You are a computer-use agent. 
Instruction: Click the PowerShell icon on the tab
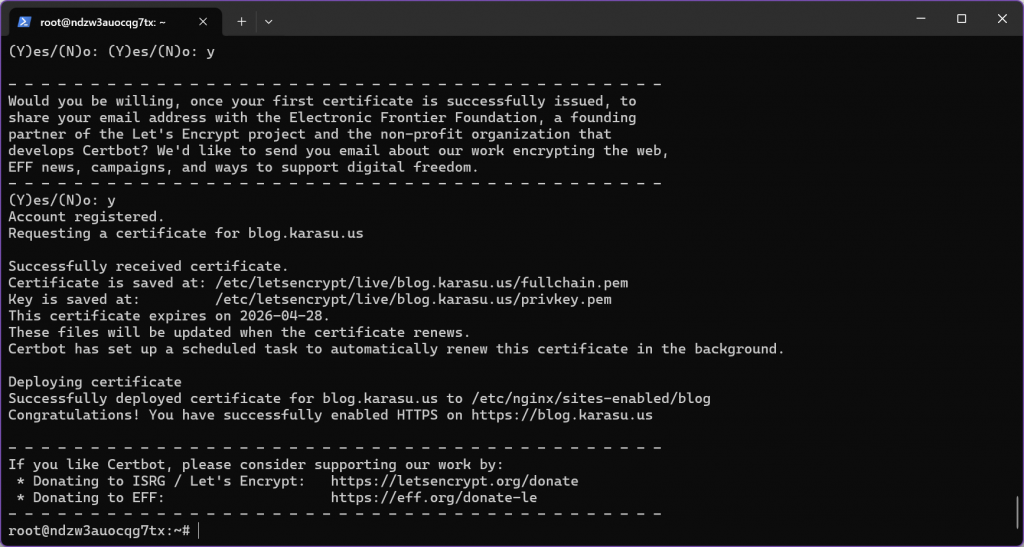tap(24, 20)
